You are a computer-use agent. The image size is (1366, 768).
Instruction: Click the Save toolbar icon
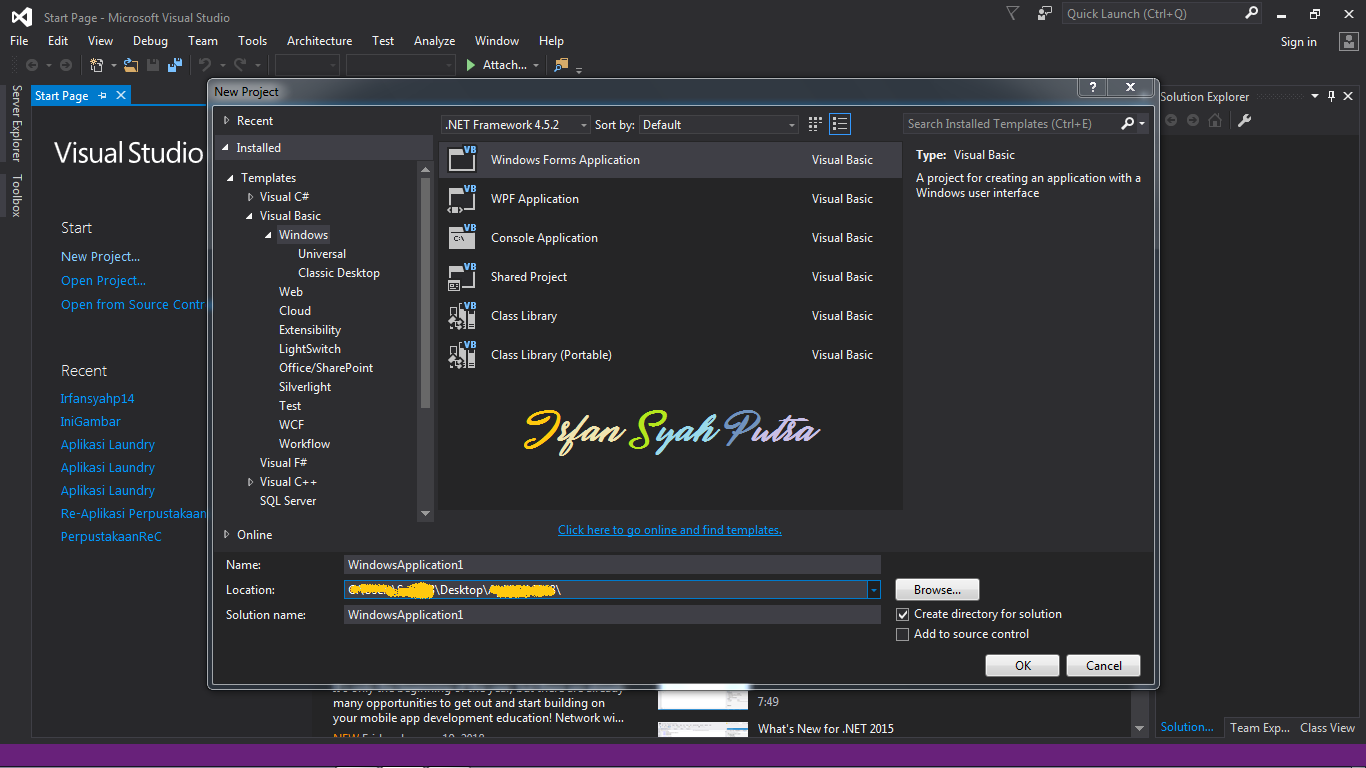[x=153, y=65]
